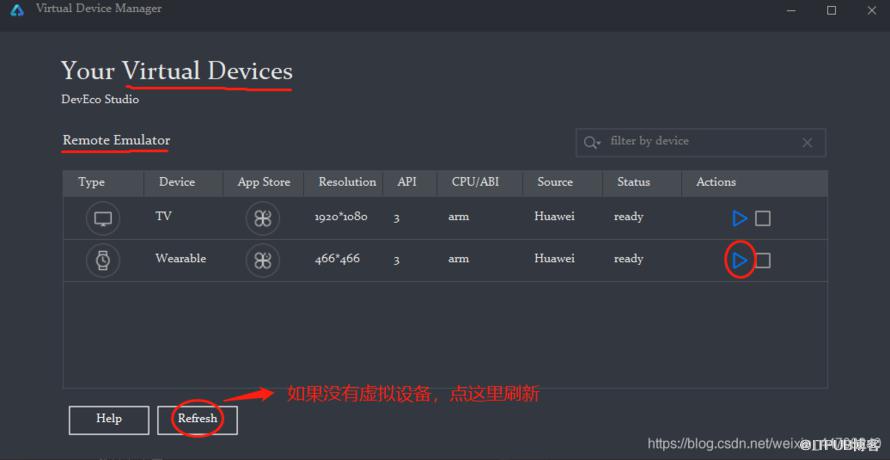Click the DevEco Studio logo icon
This screenshot has width=890, height=460.
point(17,10)
